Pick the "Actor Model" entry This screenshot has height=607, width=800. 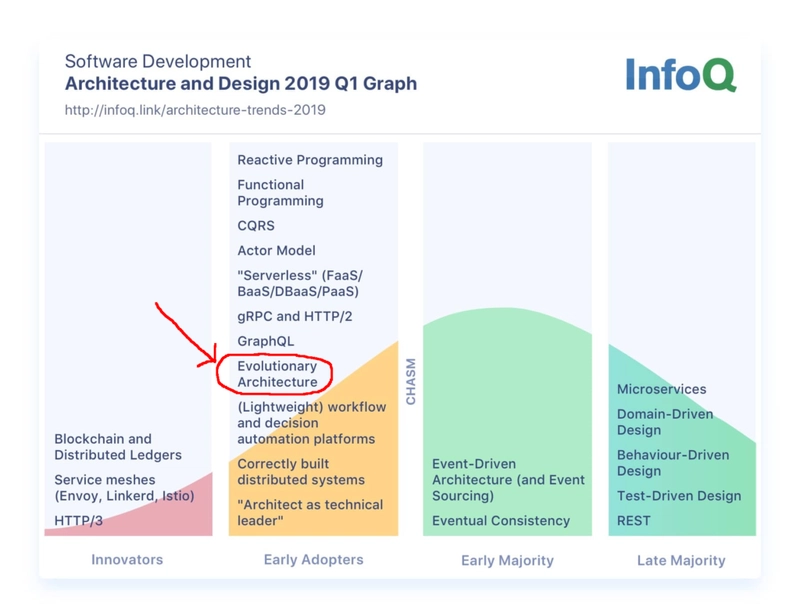click(x=276, y=250)
